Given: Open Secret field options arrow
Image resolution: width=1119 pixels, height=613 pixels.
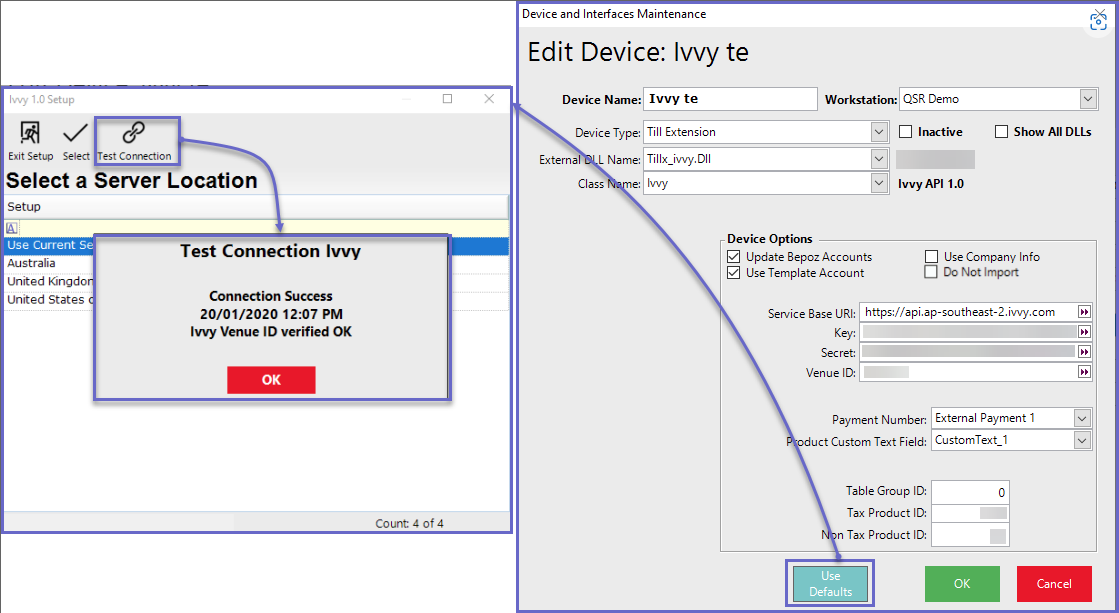Looking at the screenshot, I should pos(1084,352).
